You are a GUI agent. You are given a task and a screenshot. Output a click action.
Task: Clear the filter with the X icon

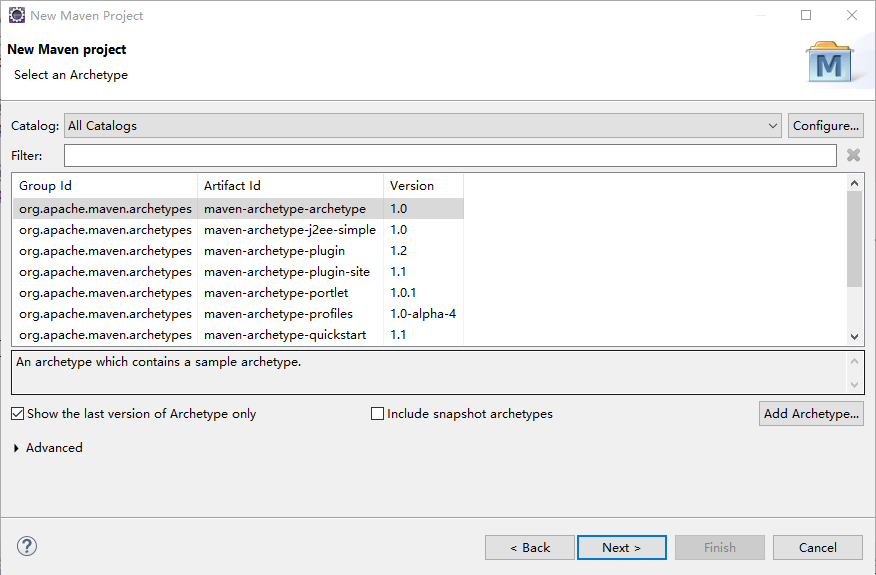click(x=853, y=155)
